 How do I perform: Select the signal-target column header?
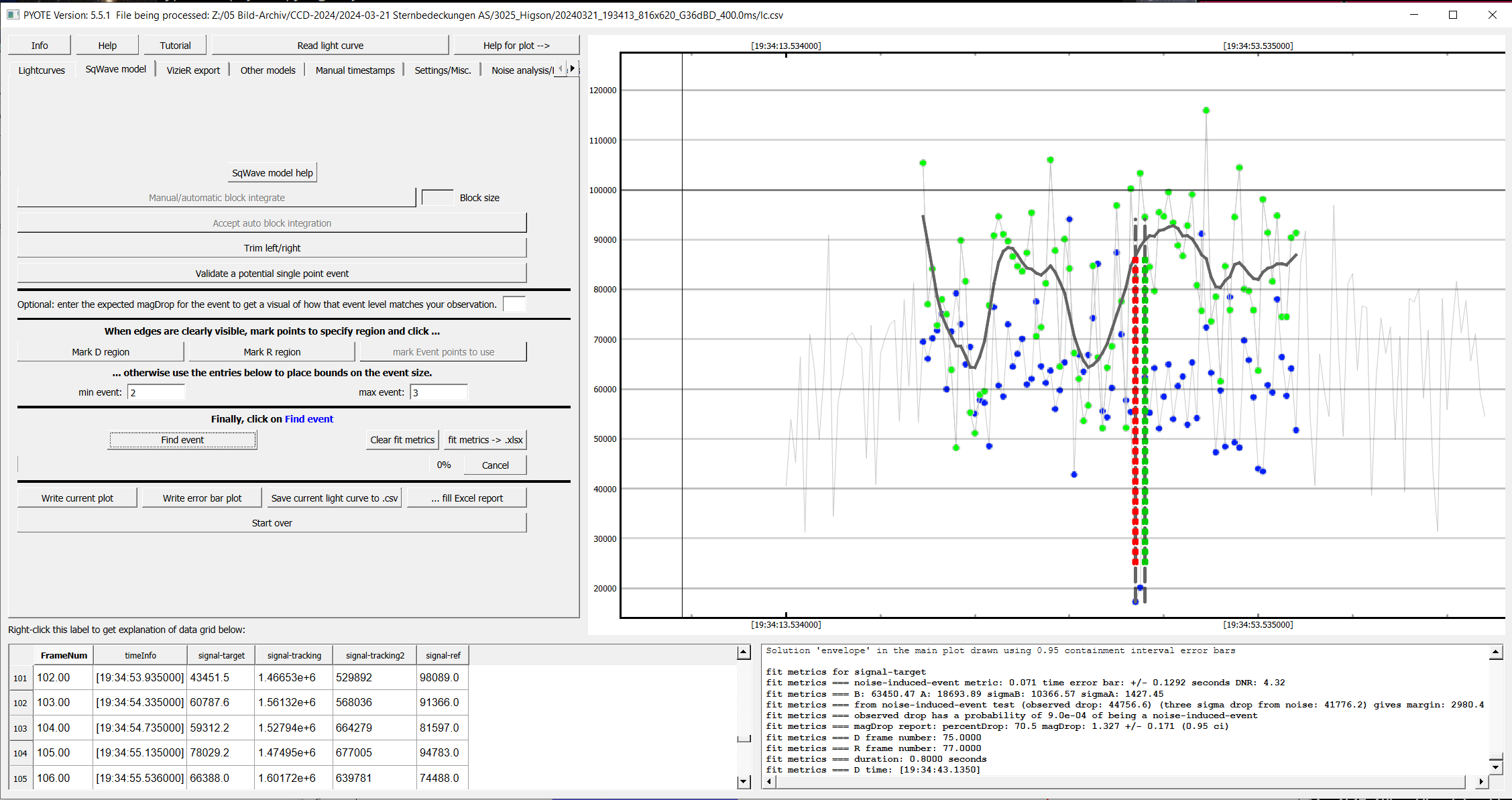pyautogui.click(x=221, y=655)
